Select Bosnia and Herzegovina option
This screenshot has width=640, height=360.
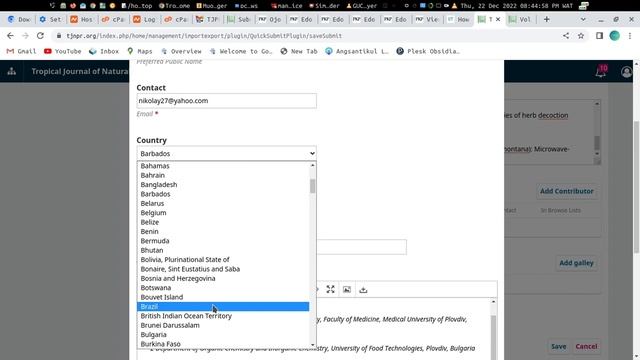(223, 278)
